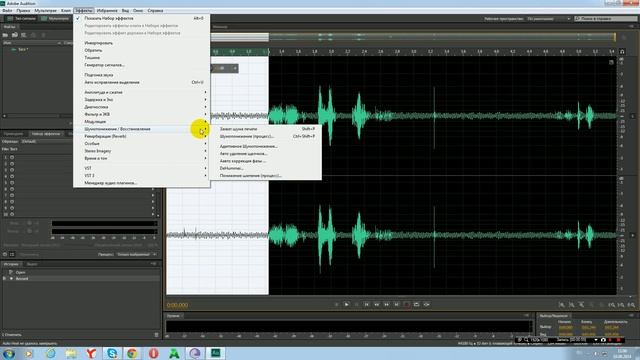The image size is (640, 360).
Task: Choose DeHummer in submenu
Action: [265, 168]
